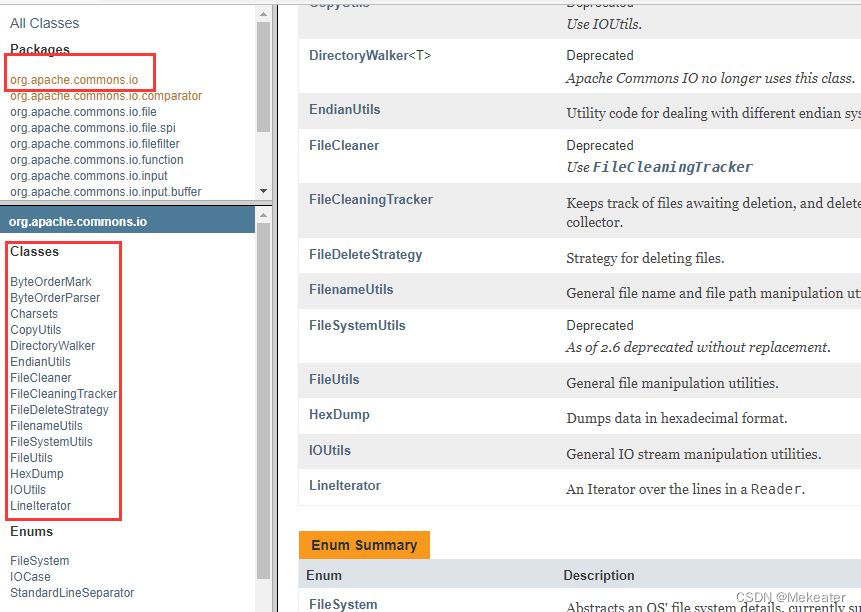Click the packages frame scroll-up arrow
Image resolution: width=861 pixels, height=612 pixels.
point(264,14)
